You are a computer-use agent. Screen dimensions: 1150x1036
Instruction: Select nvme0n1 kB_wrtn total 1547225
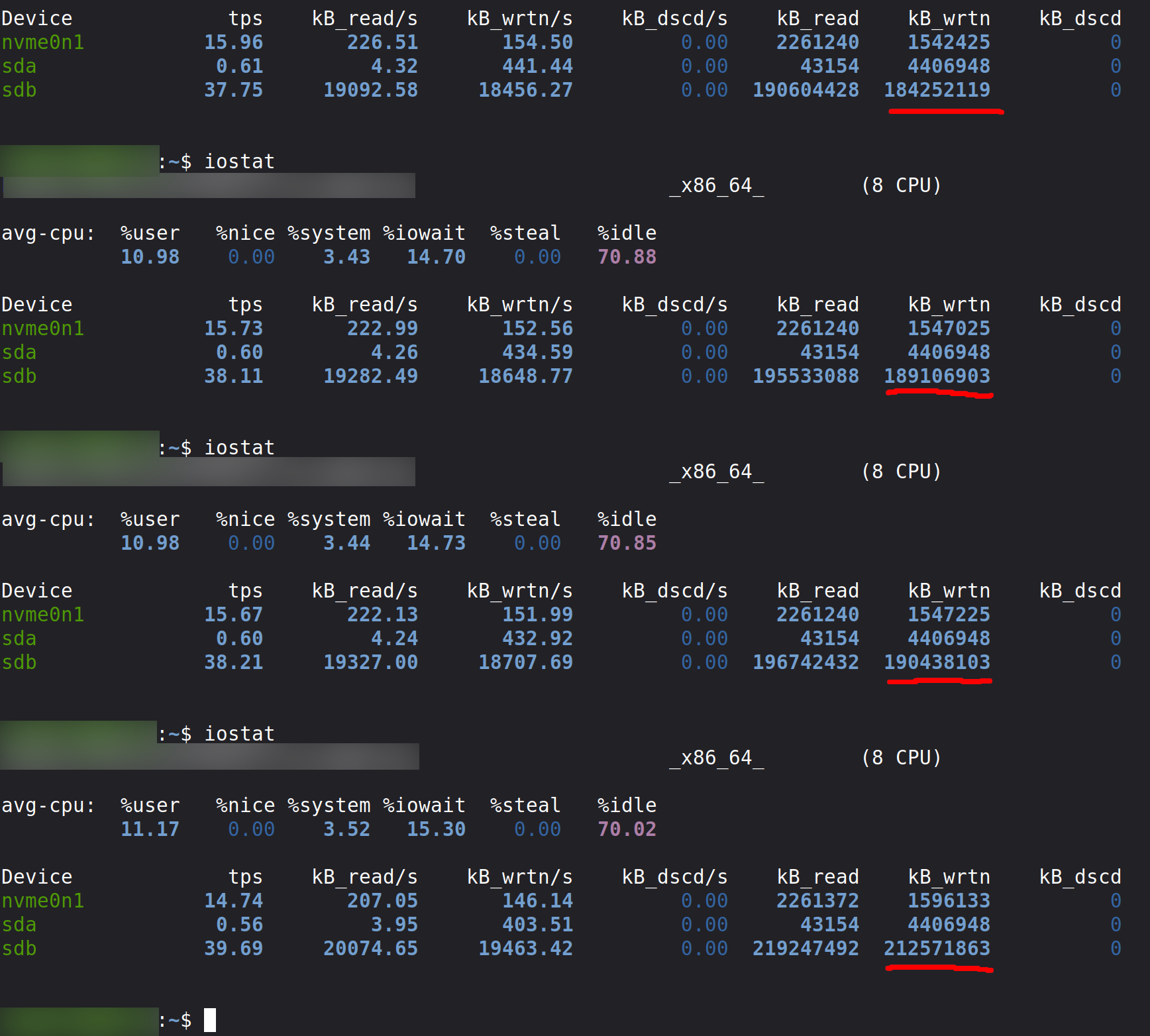[x=949, y=615]
